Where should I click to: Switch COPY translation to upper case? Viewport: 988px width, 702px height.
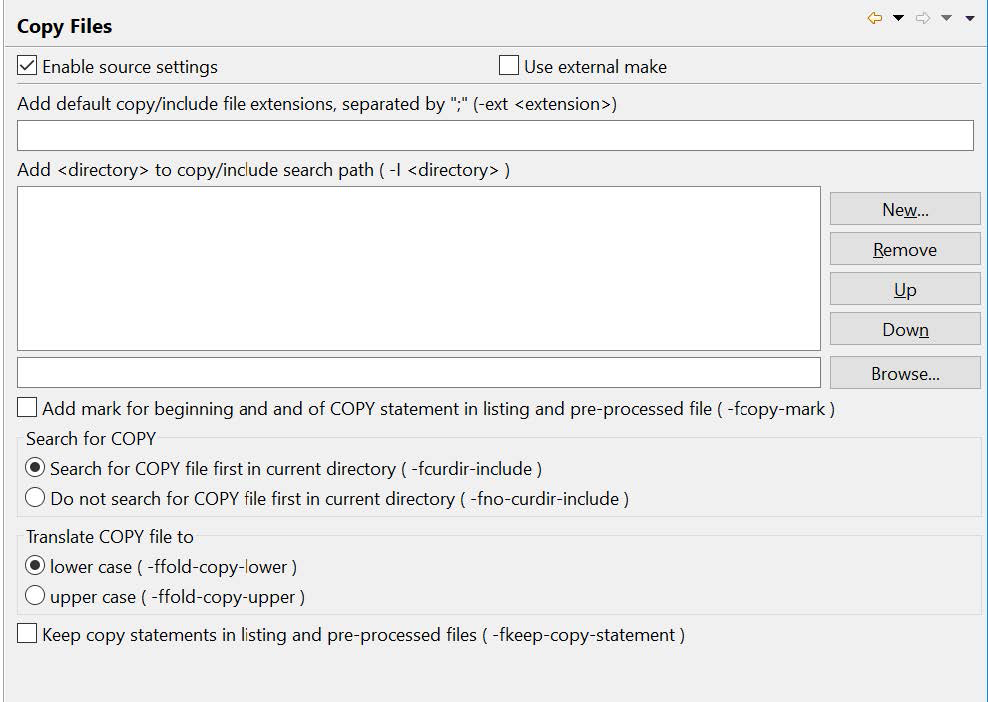35,594
